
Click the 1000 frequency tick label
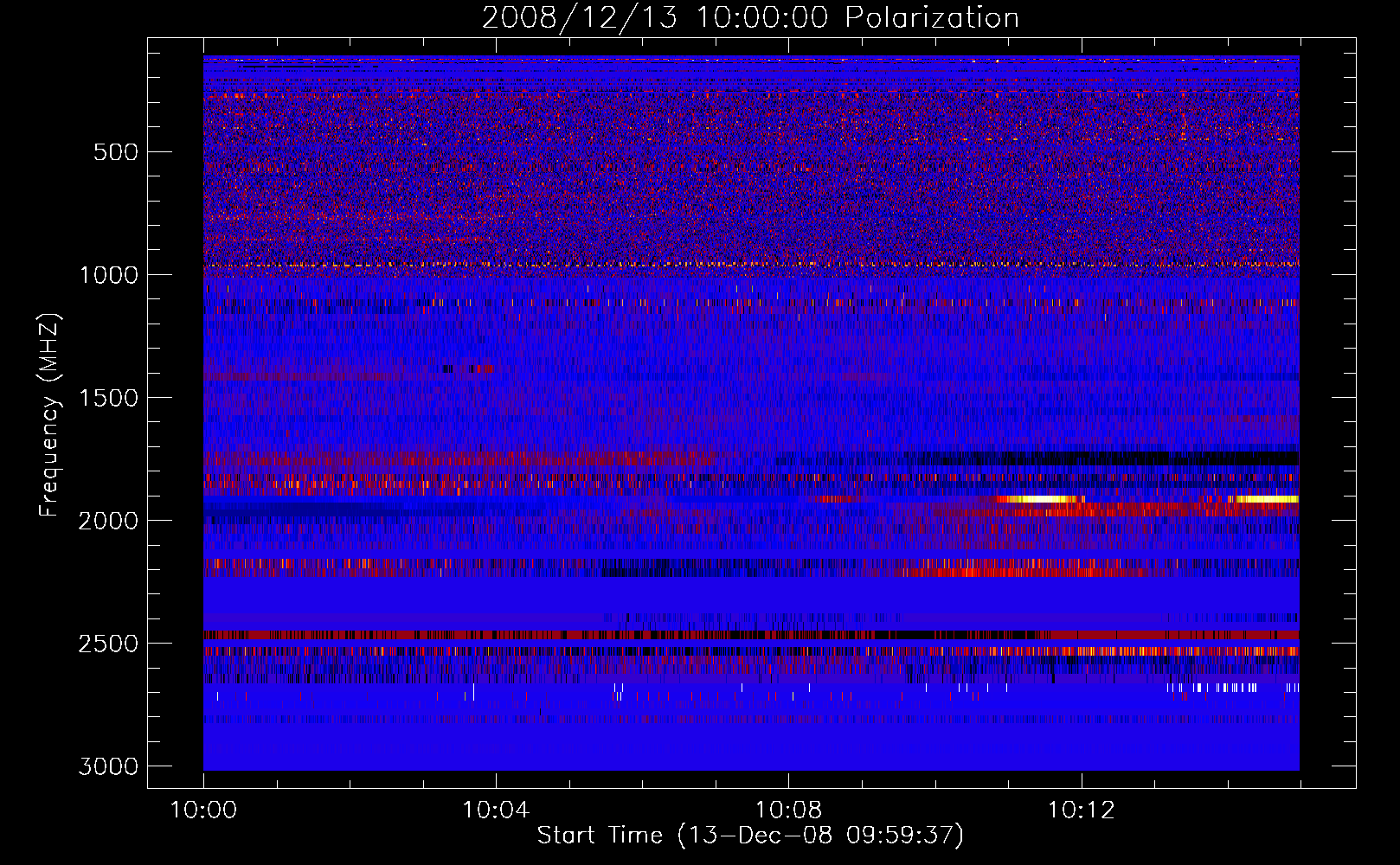108,275
